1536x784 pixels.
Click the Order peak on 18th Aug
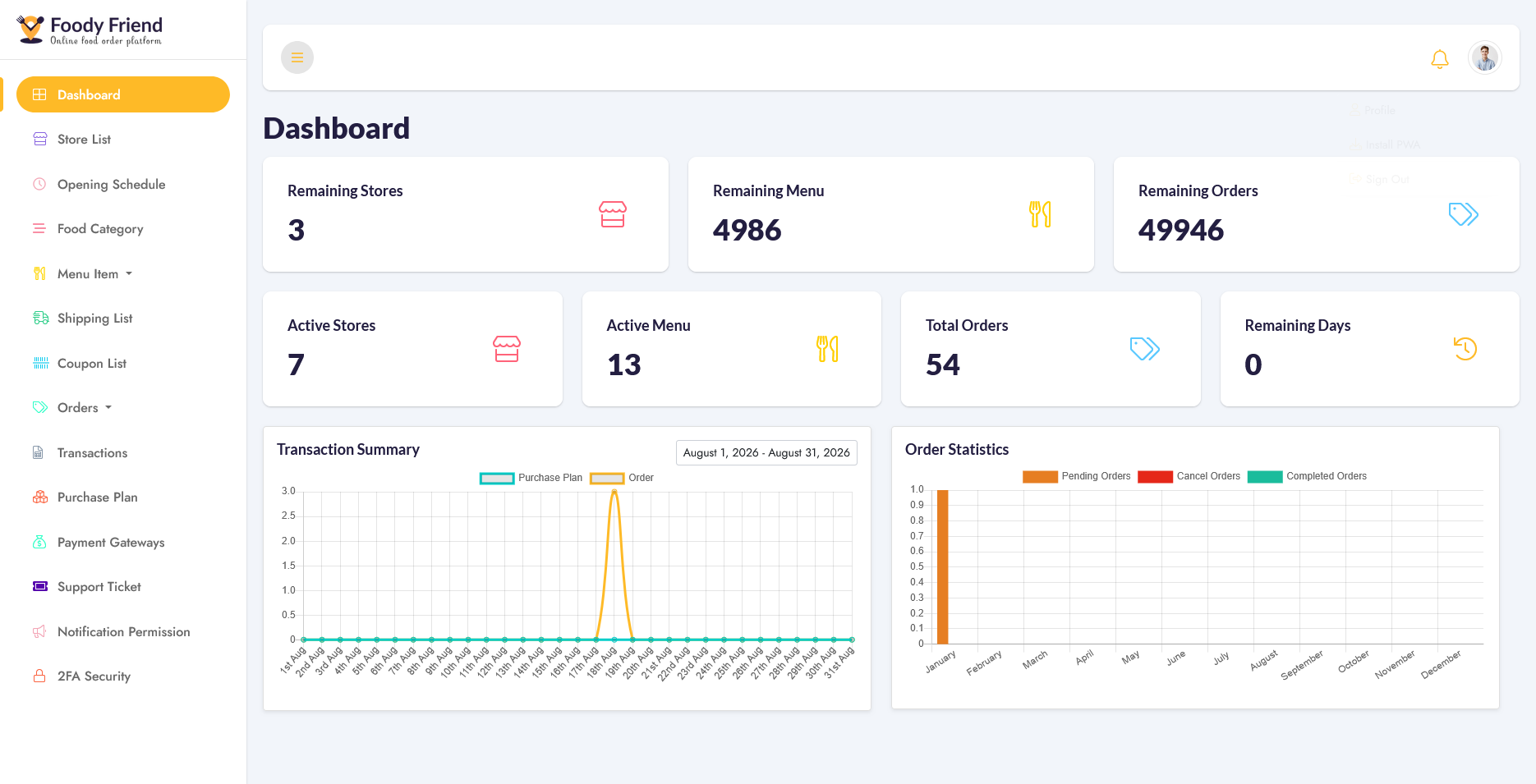point(614,493)
